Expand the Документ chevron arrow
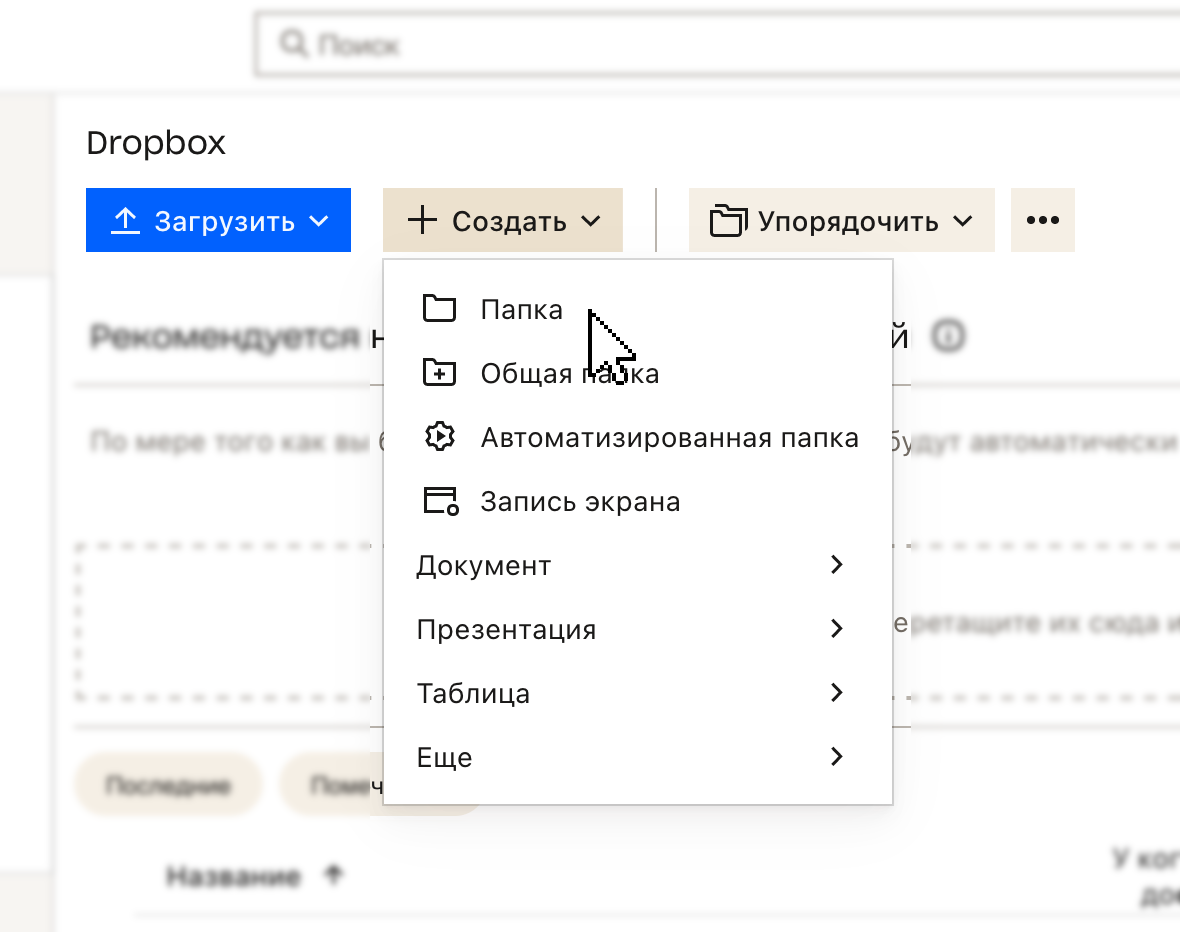The image size is (1180, 932). [836, 565]
